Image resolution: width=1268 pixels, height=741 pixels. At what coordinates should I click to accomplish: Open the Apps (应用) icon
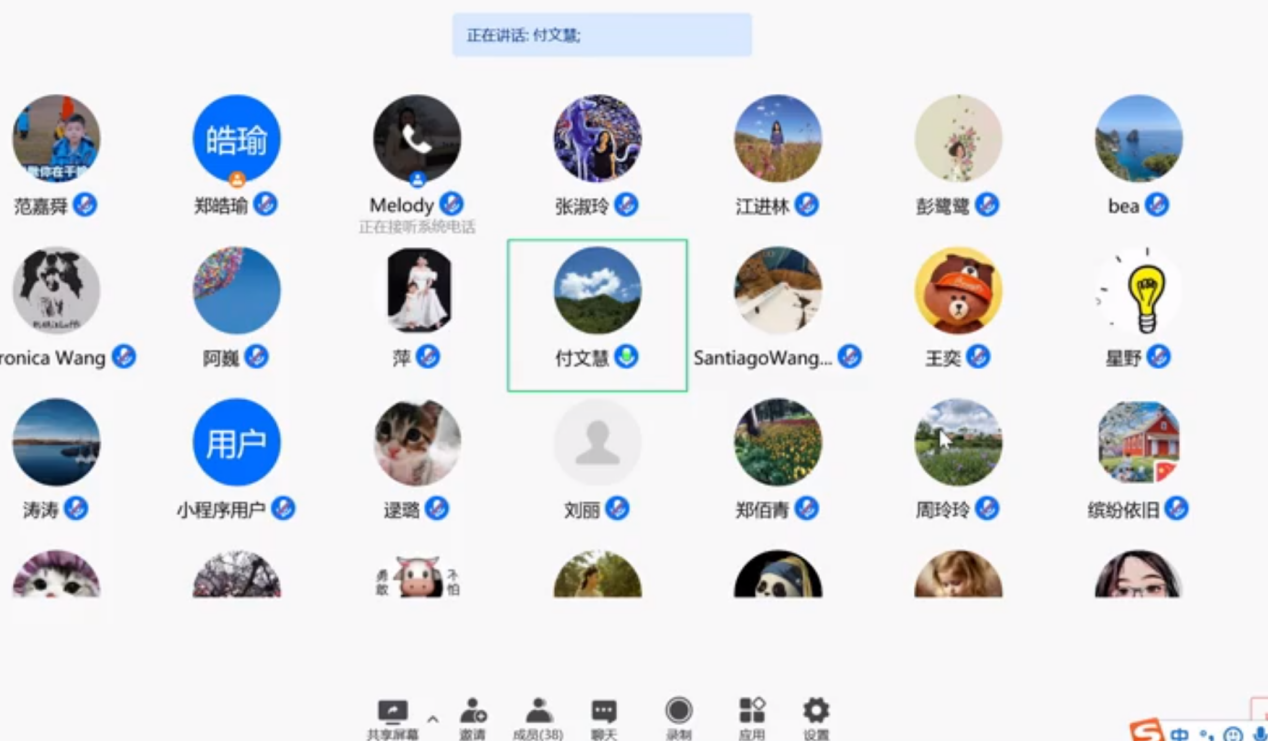pyautogui.click(x=751, y=711)
